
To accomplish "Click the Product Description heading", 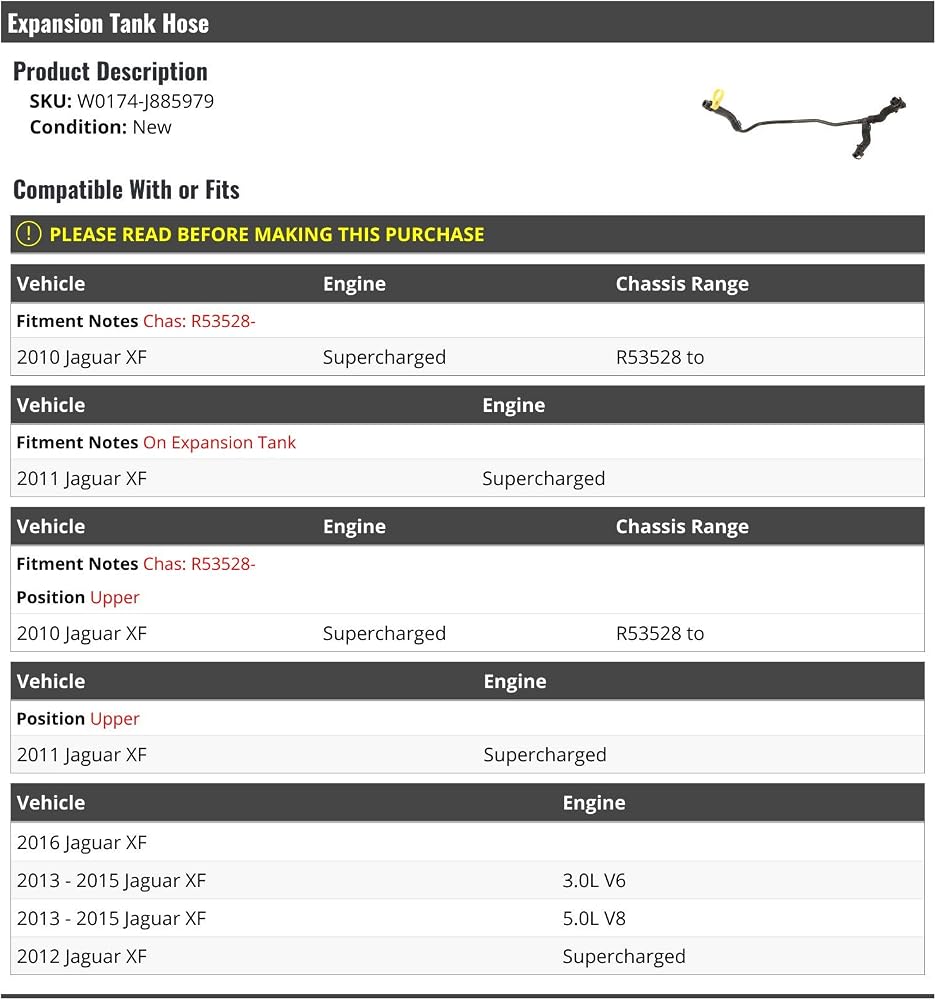I will [110, 71].
